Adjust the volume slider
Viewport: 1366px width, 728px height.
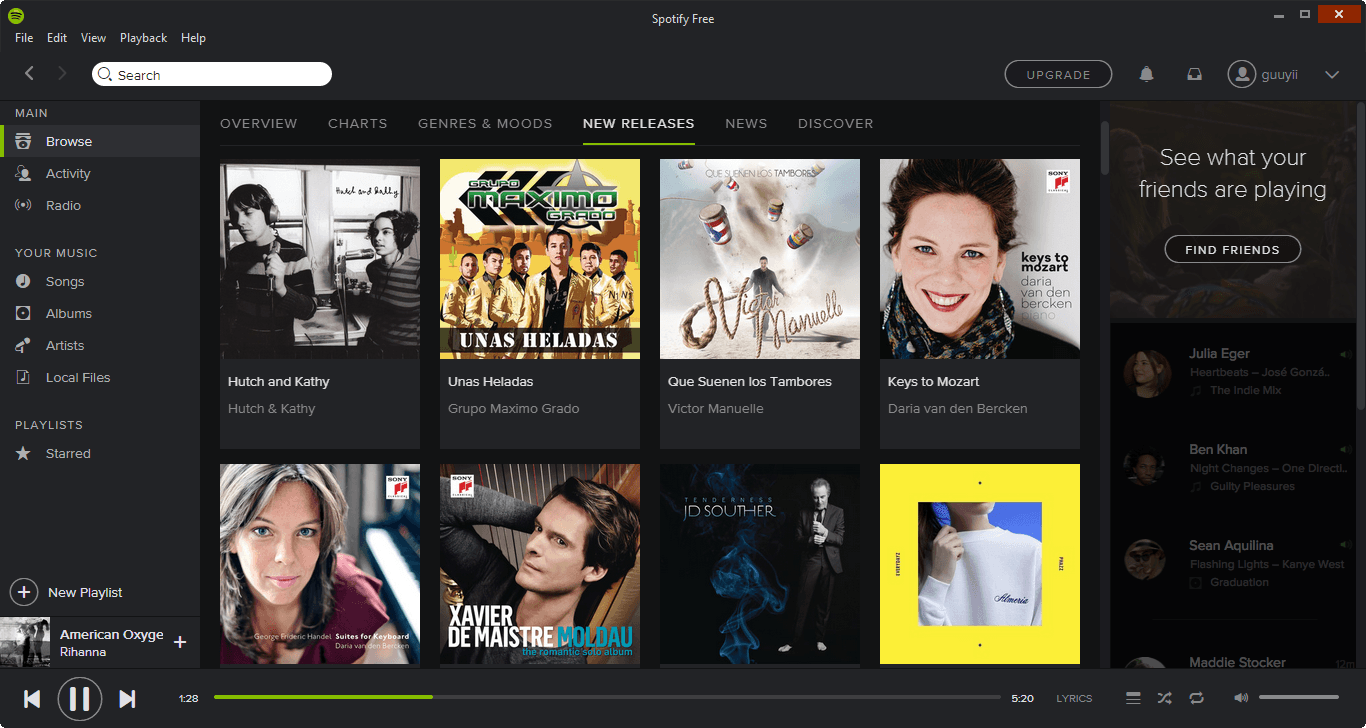tap(1299, 697)
